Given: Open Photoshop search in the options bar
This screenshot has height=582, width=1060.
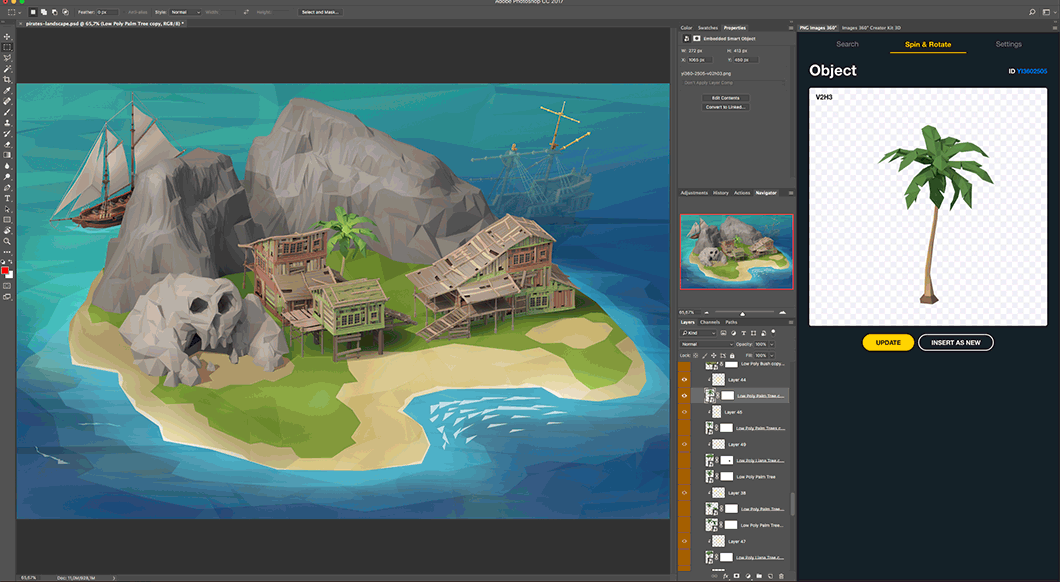Looking at the screenshot, I should [1032, 12].
